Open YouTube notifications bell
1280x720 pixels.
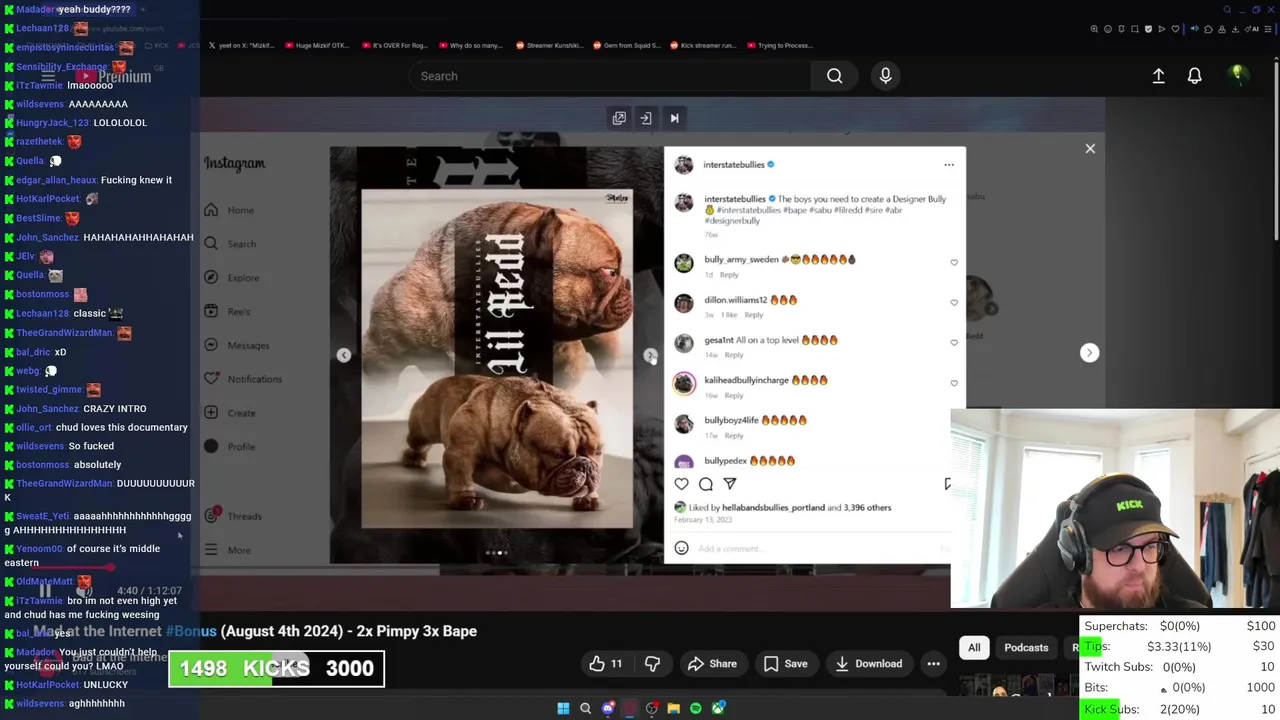point(1194,76)
